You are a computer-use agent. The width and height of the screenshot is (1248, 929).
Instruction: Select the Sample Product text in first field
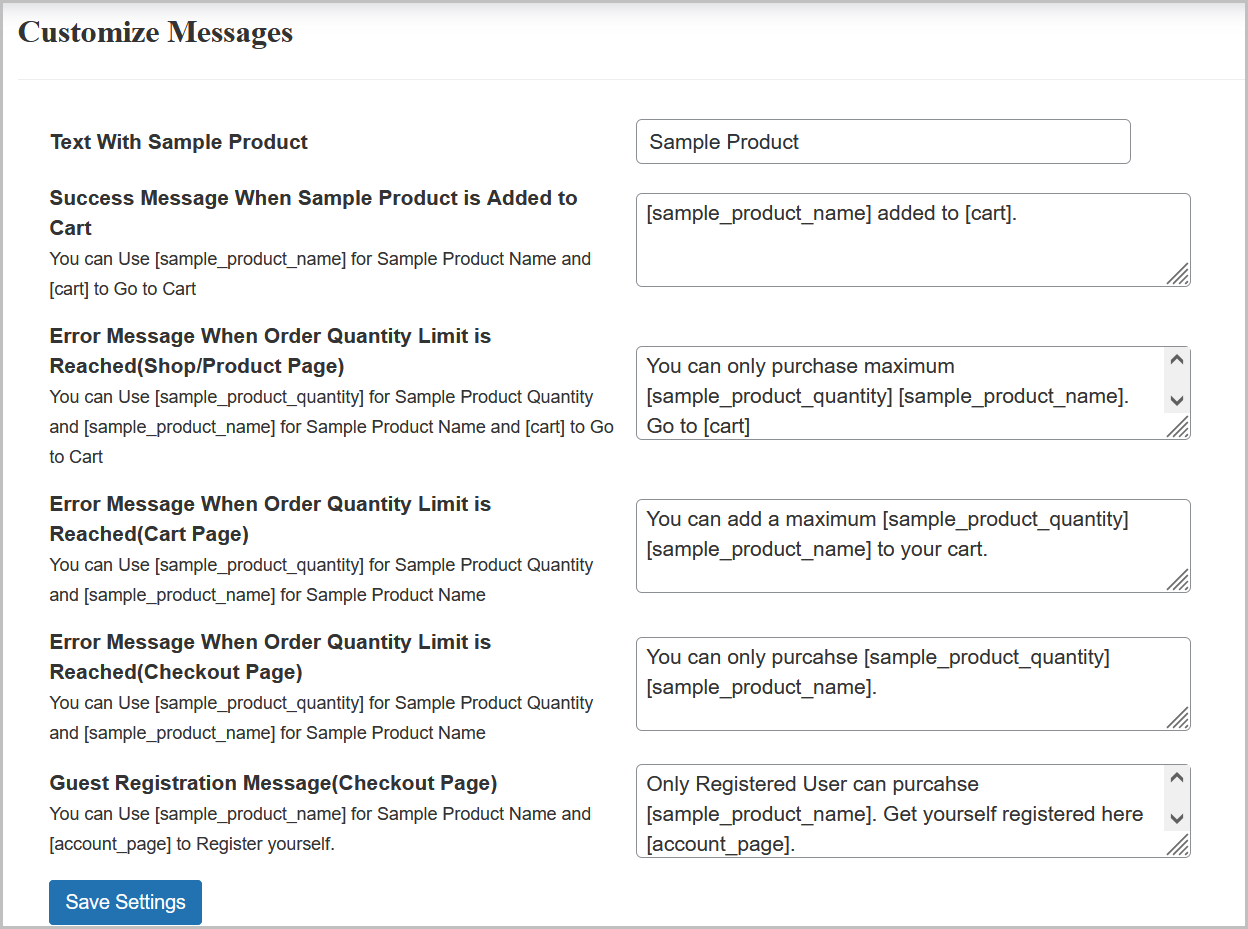click(724, 141)
